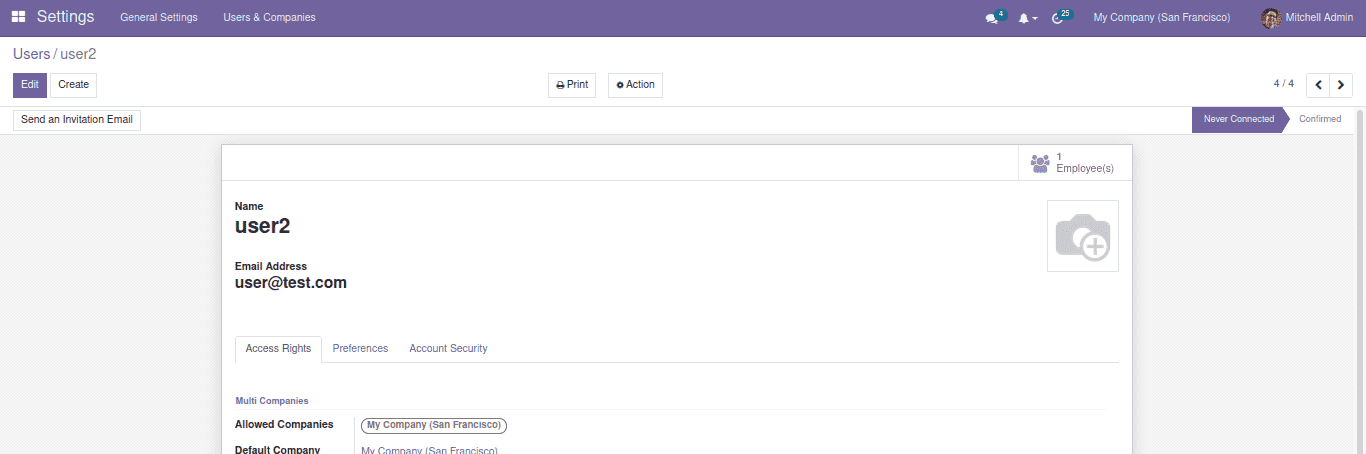Switch to the Account Security tab

(448, 349)
